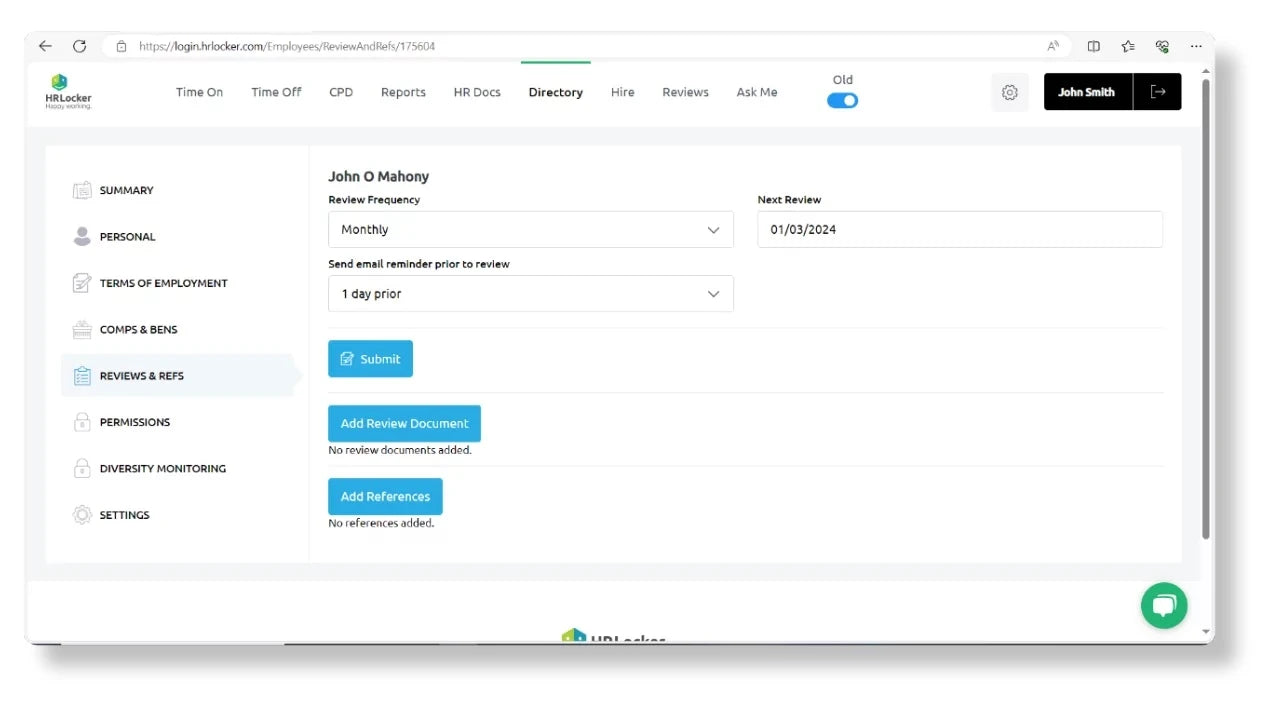Click the page vertical scrollbar

click(1205, 300)
